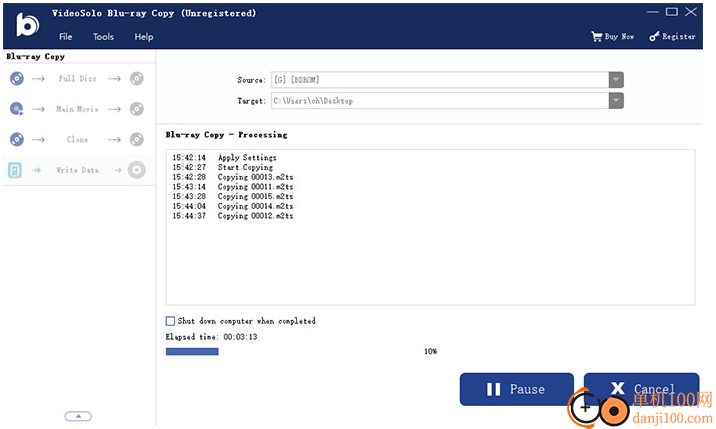716x429 pixels.
Task: Open the Help menu
Action: 144,37
